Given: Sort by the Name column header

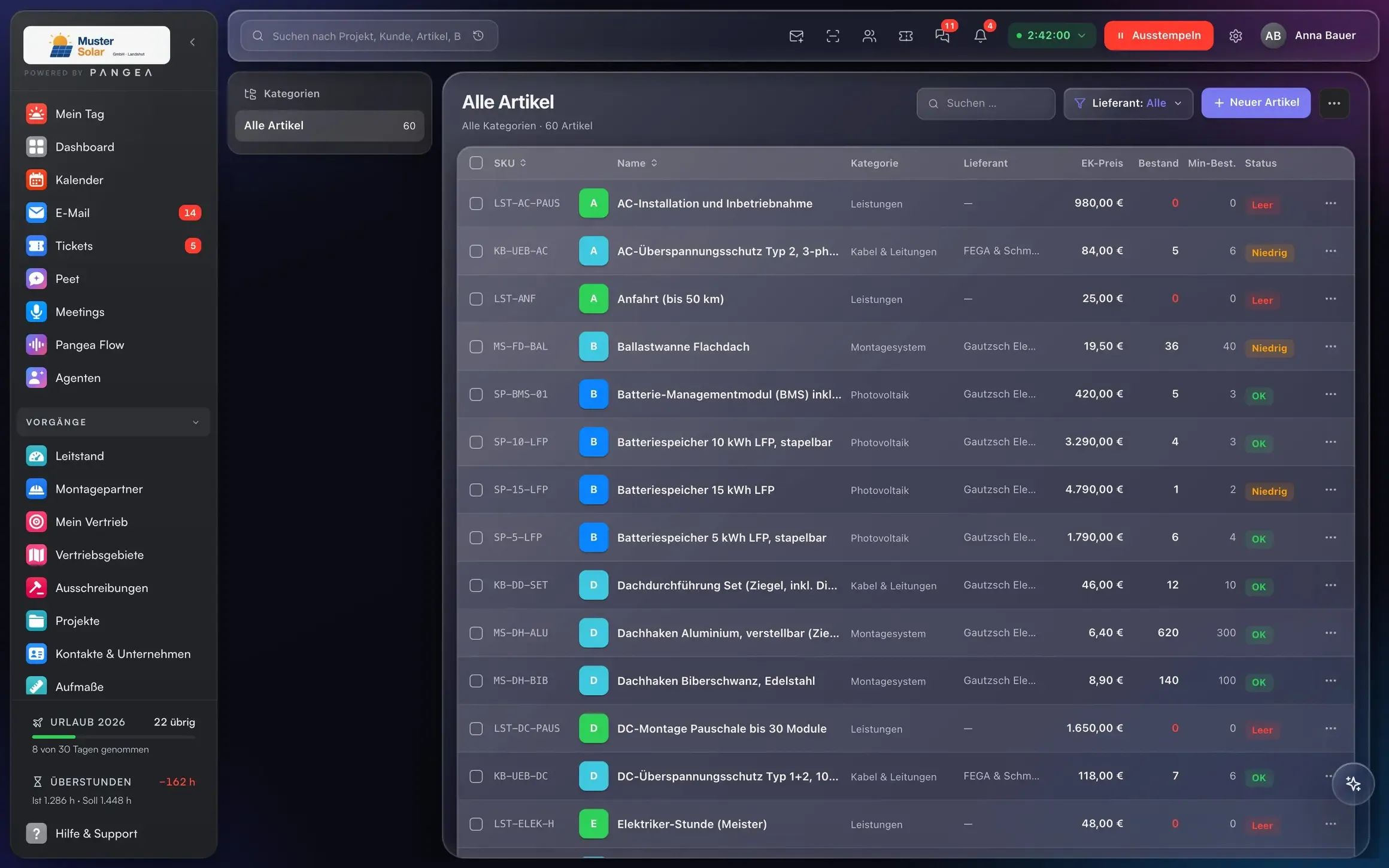Looking at the screenshot, I should [x=637, y=163].
